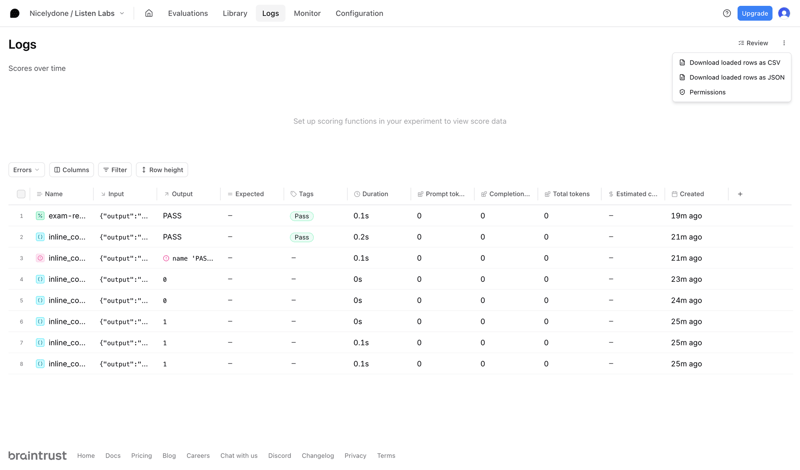The image size is (800, 470).
Task: Click the Completion tokens column header
Action: (505, 194)
